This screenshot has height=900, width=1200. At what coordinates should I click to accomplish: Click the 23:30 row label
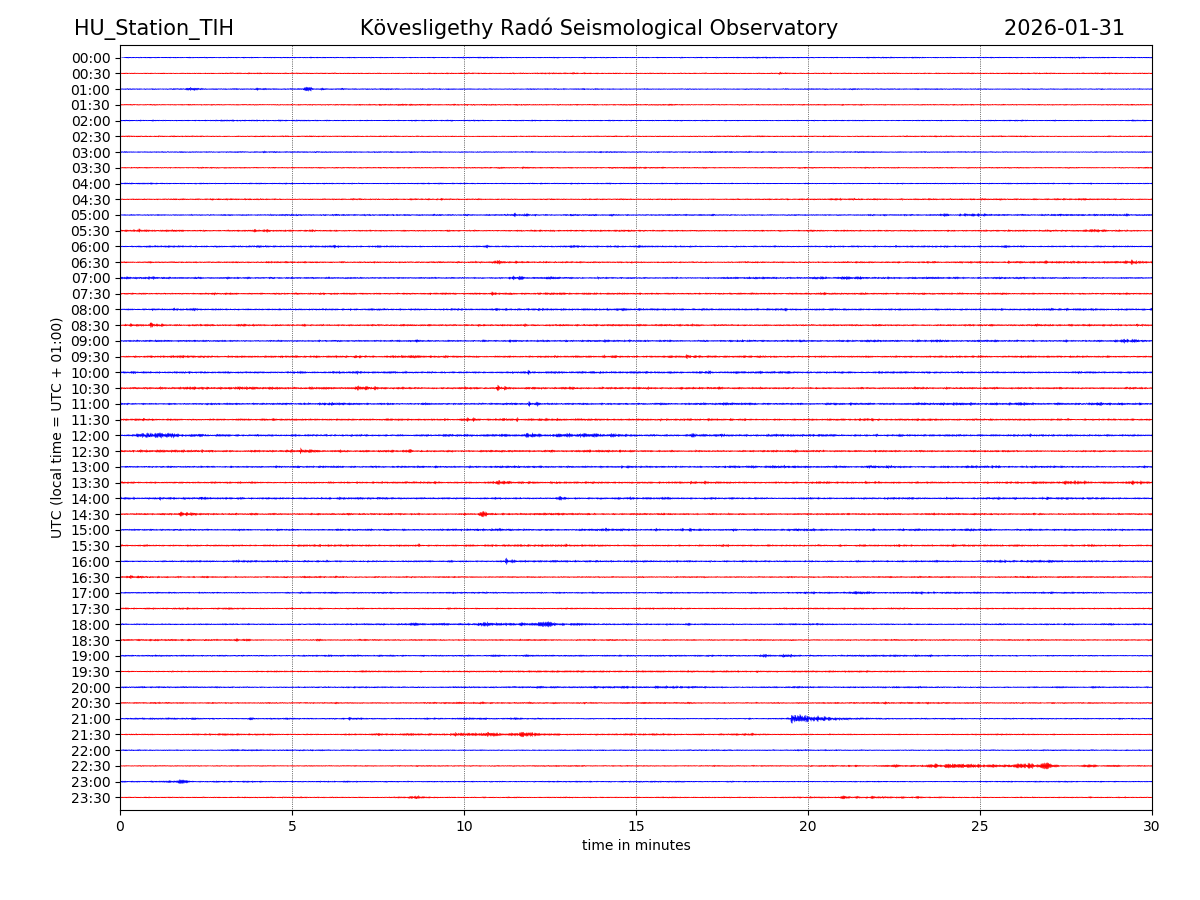pos(91,798)
